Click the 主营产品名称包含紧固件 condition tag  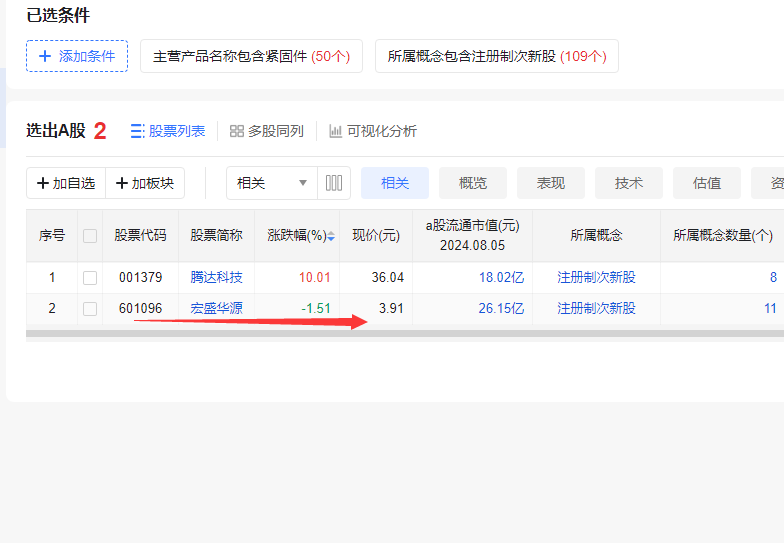point(252,56)
